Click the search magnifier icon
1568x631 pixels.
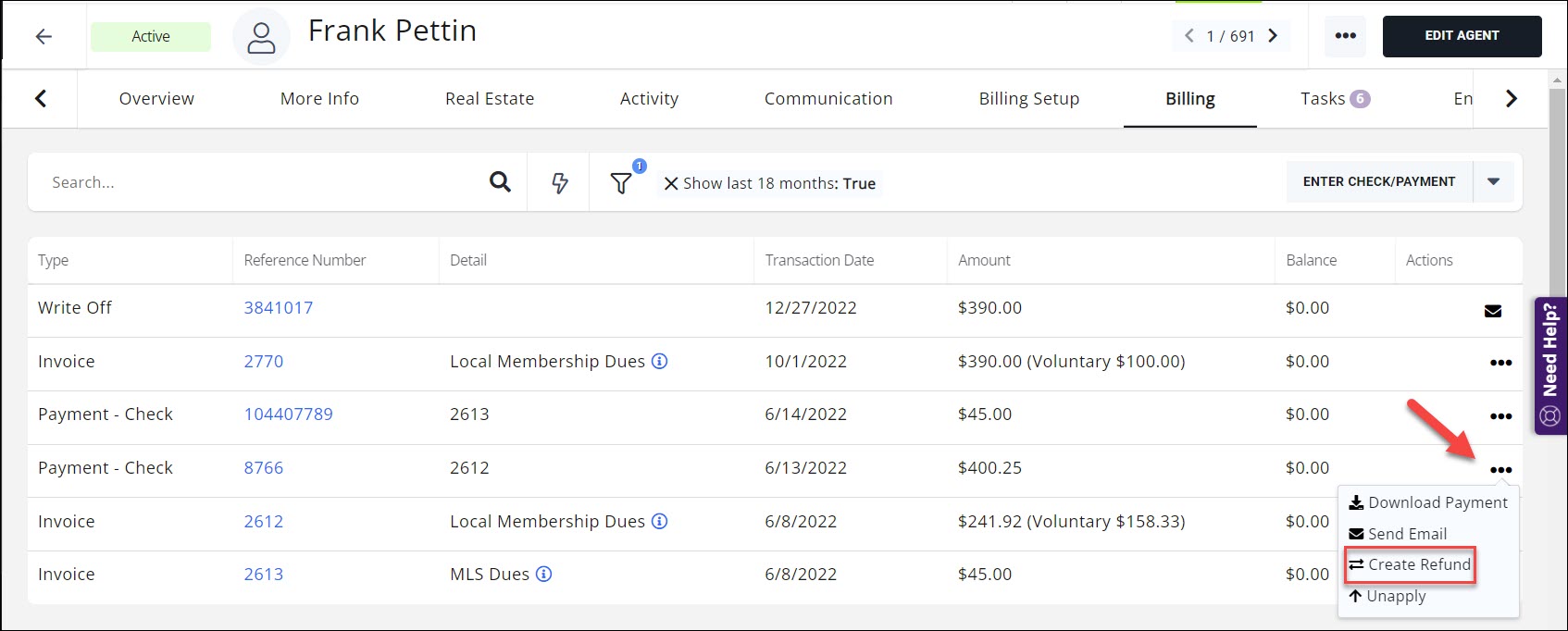tap(500, 182)
